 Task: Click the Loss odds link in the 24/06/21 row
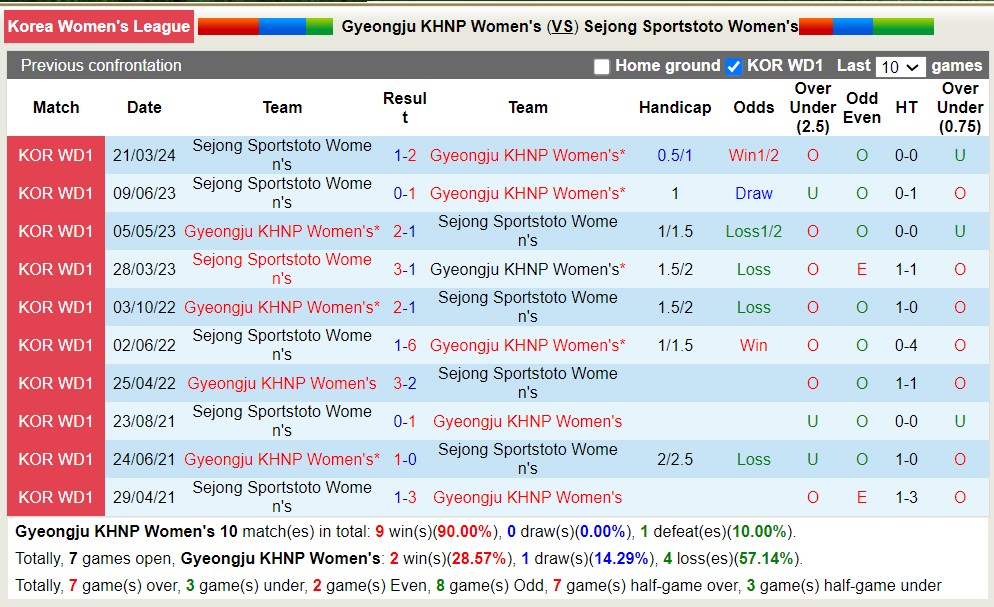pos(753,459)
